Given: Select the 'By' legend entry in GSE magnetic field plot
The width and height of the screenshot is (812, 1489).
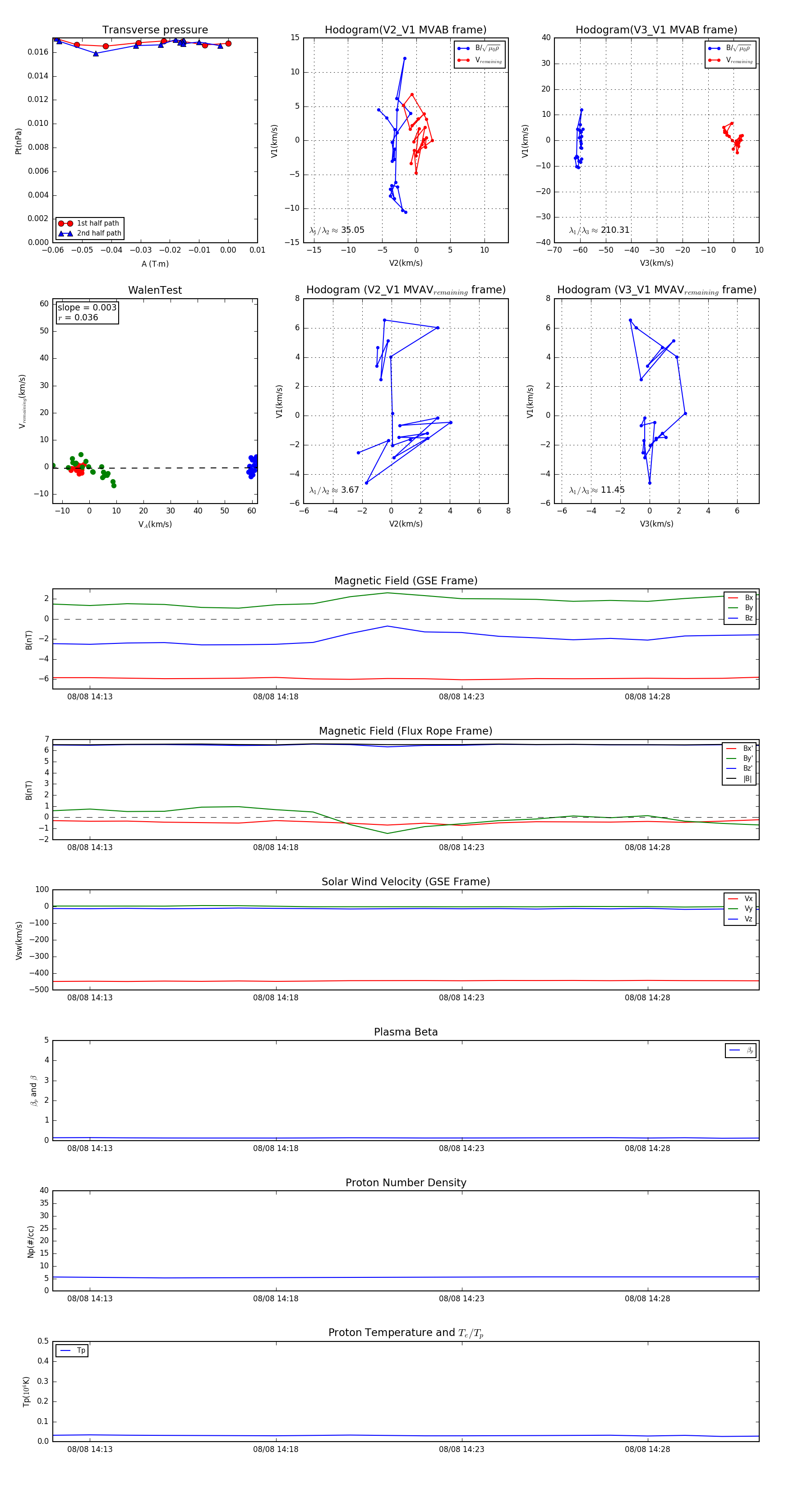Looking at the screenshot, I should click(740, 608).
